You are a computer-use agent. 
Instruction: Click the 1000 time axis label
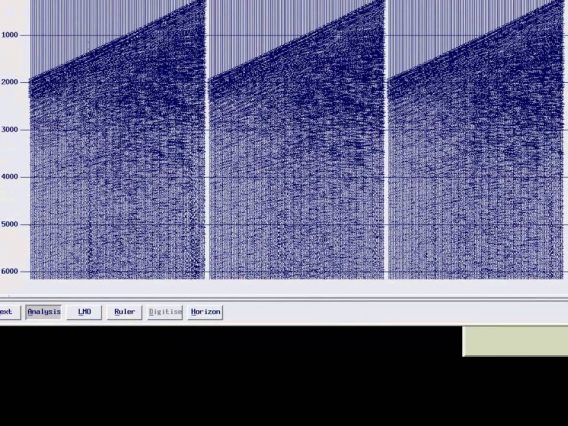click(9, 35)
